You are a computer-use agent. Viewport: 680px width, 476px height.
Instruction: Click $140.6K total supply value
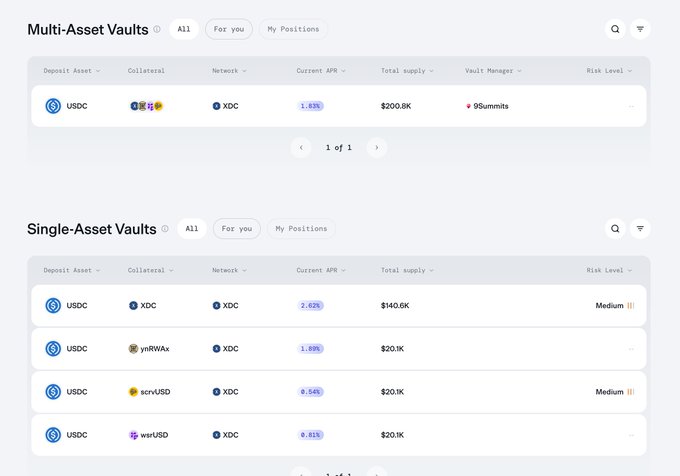click(x=395, y=305)
